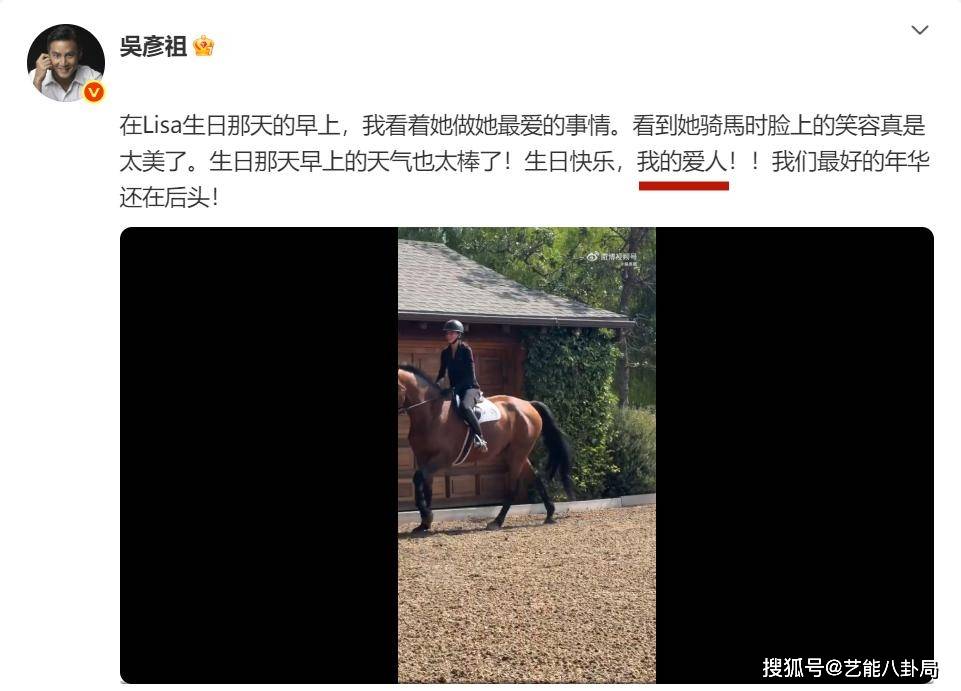Click the 吴彦祖 profile avatar photo
The image size is (961, 691).
(x=66, y=63)
